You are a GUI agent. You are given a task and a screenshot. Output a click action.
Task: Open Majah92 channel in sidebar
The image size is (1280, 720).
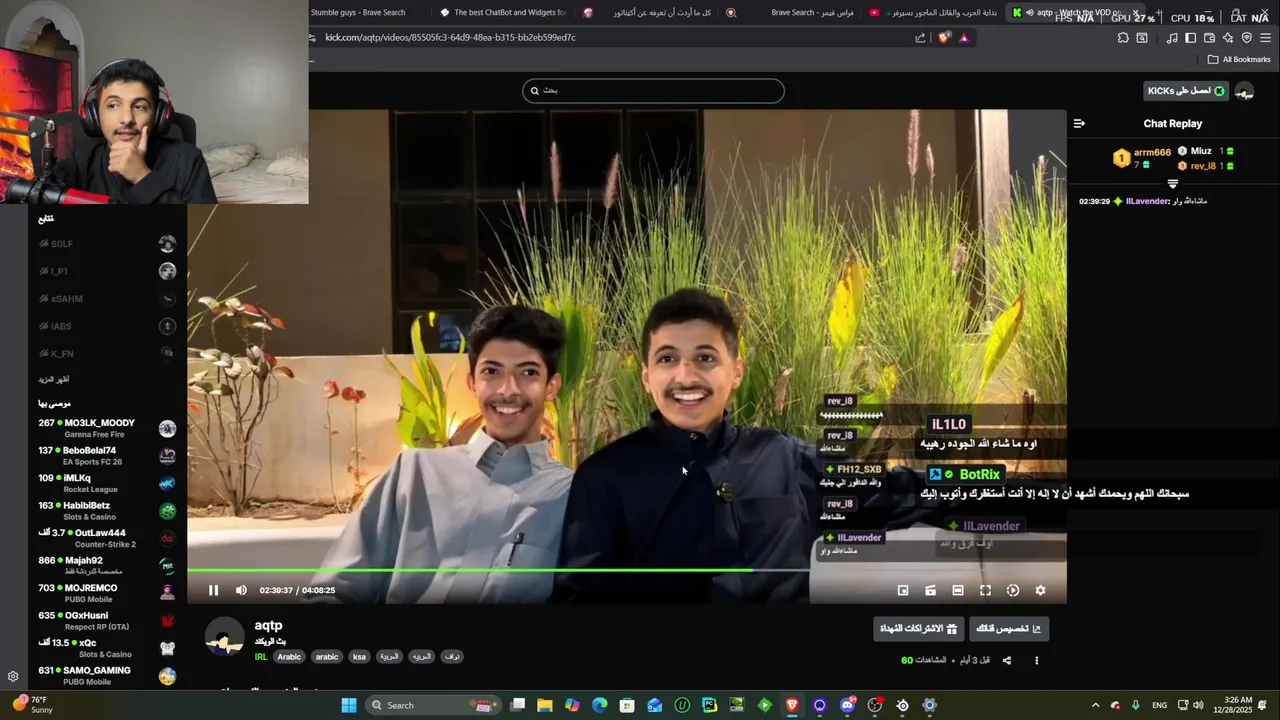pyautogui.click(x=107, y=565)
